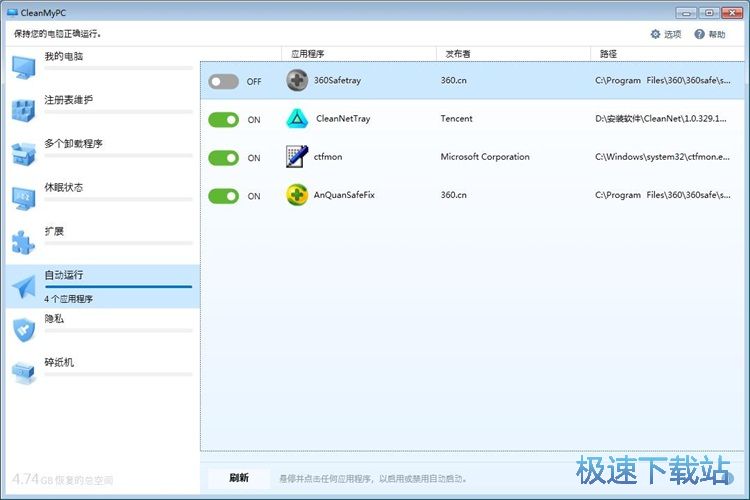Click the options (选项) gear icon
Viewport: 750px width, 500px height.
click(x=655, y=34)
